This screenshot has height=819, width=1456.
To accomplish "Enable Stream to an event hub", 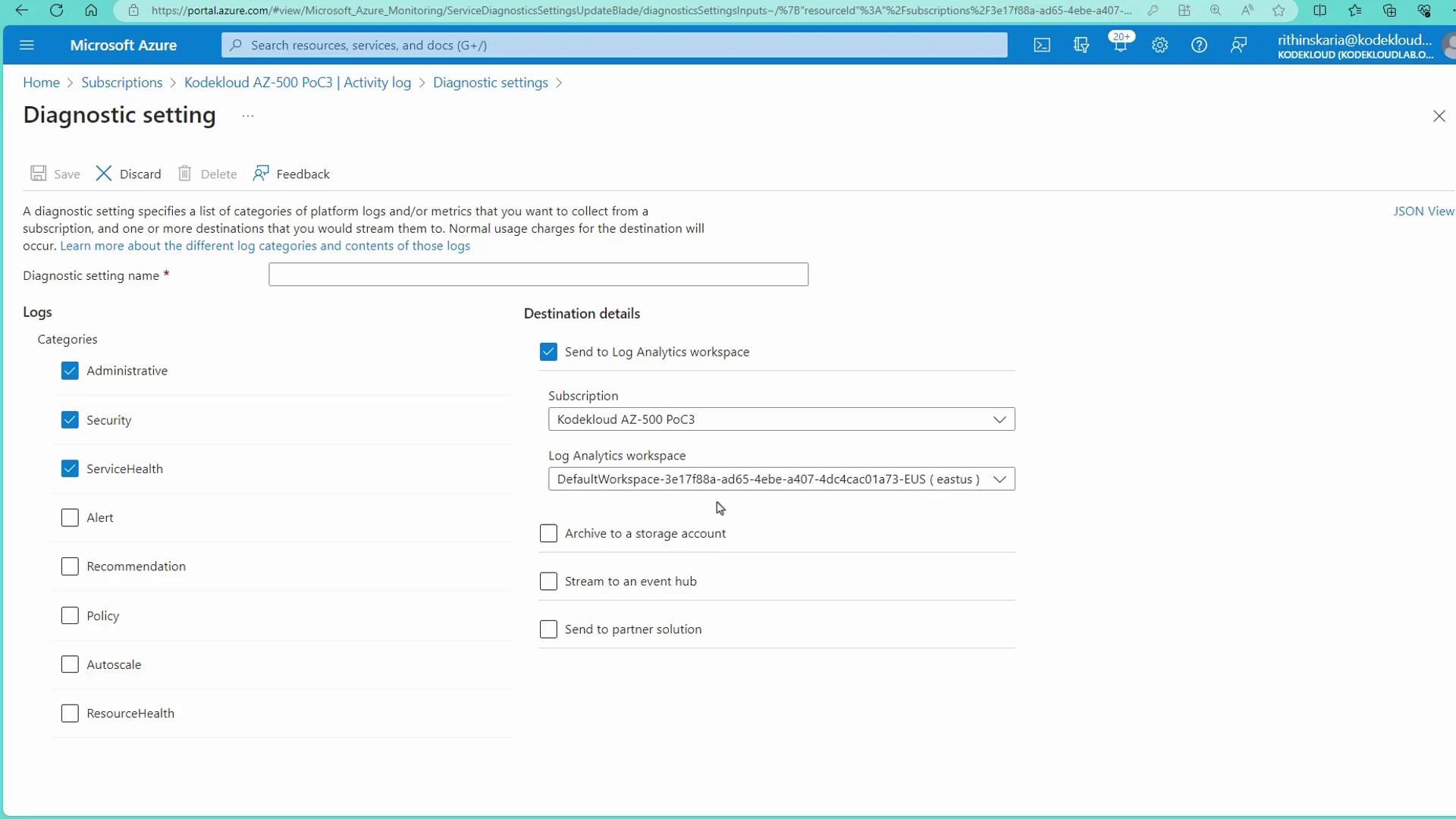I will (x=548, y=582).
